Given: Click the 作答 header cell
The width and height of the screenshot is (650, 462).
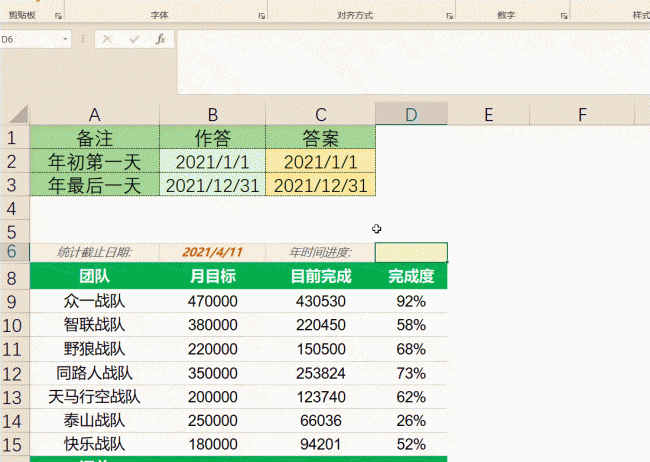Looking at the screenshot, I should click(x=213, y=138).
